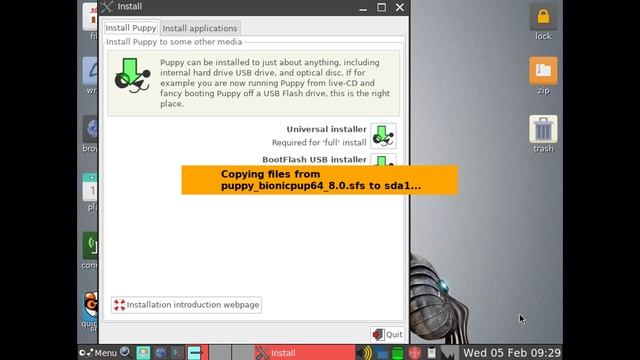
Task: Click the BootFlash USB installer label
Action: (314, 160)
